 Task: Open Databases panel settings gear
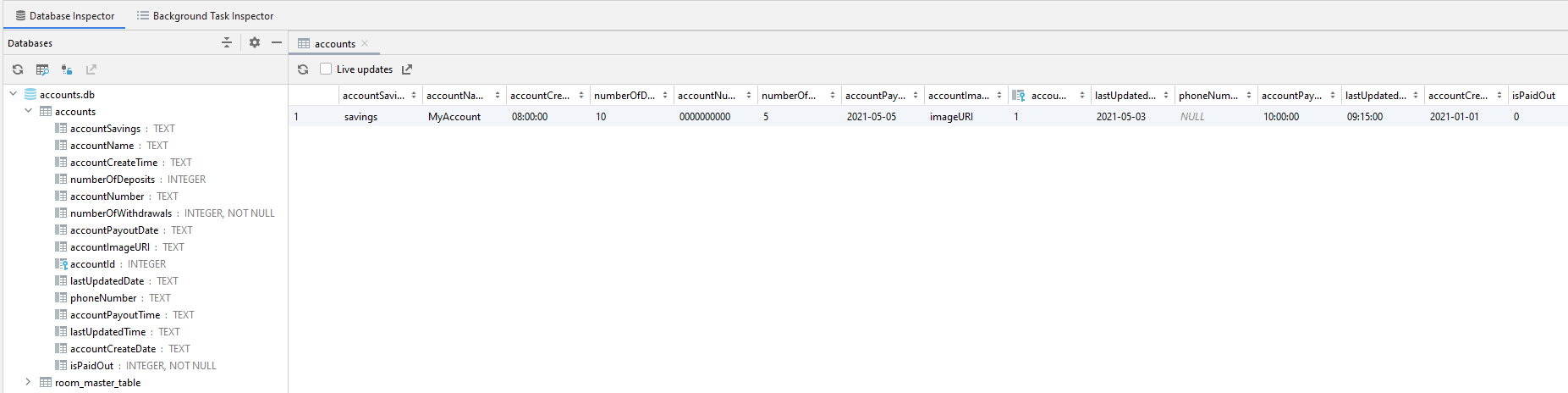[255, 42]
